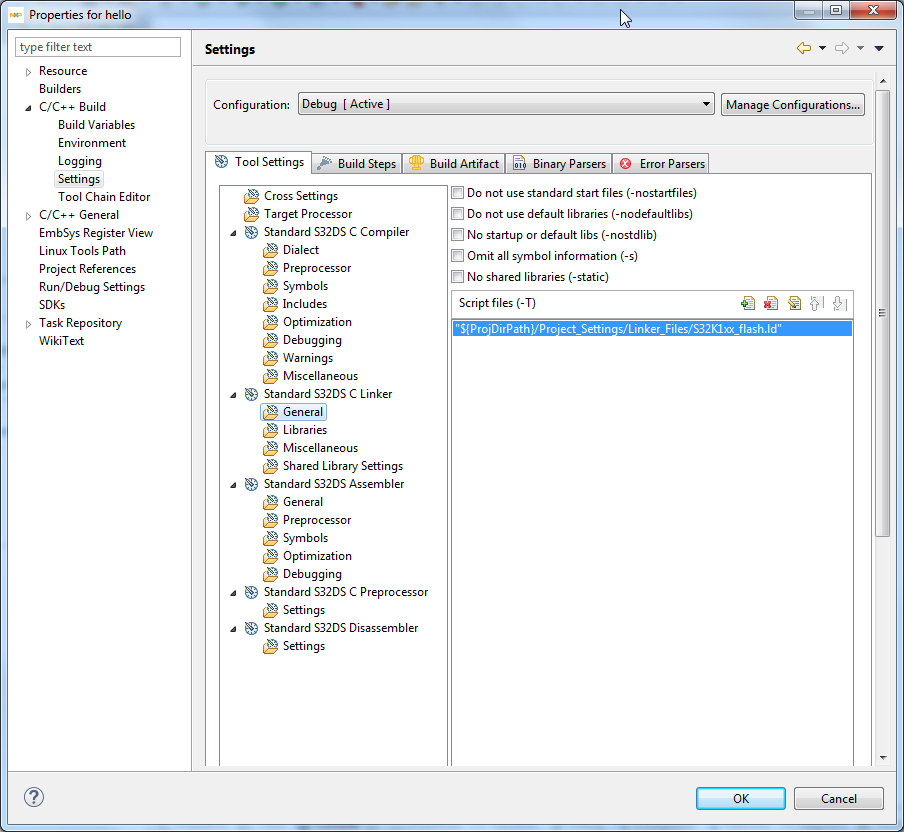This screenshot has height=832, width=904.
Task: Click the Delete script file icon
Action: [771, 303]
